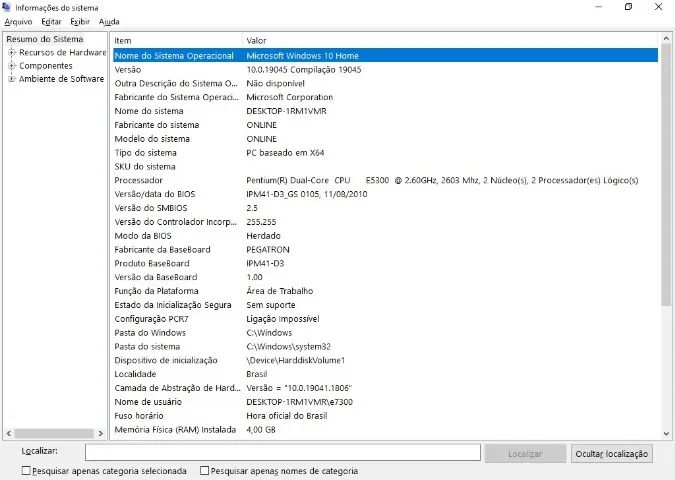The image size is (675, 480).
Task: Select the Versão do SMBIOS row
Action: pos(385,208)
